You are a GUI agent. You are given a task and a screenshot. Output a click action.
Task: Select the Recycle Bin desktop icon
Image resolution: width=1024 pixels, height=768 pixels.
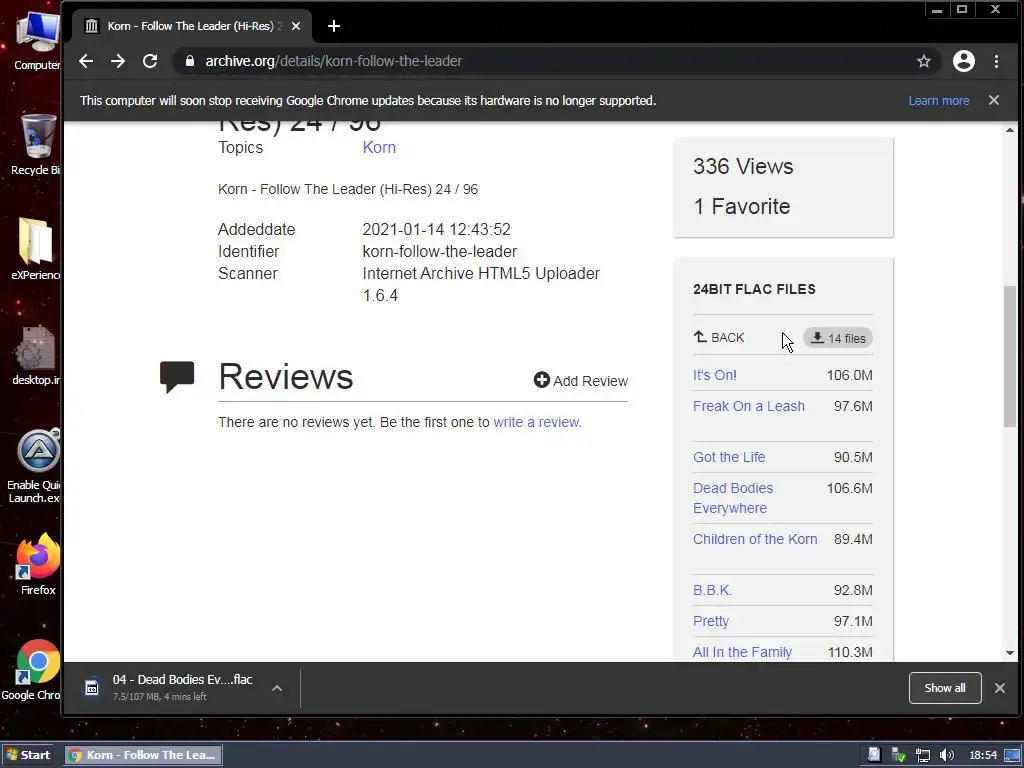click(x=37, y=145)
